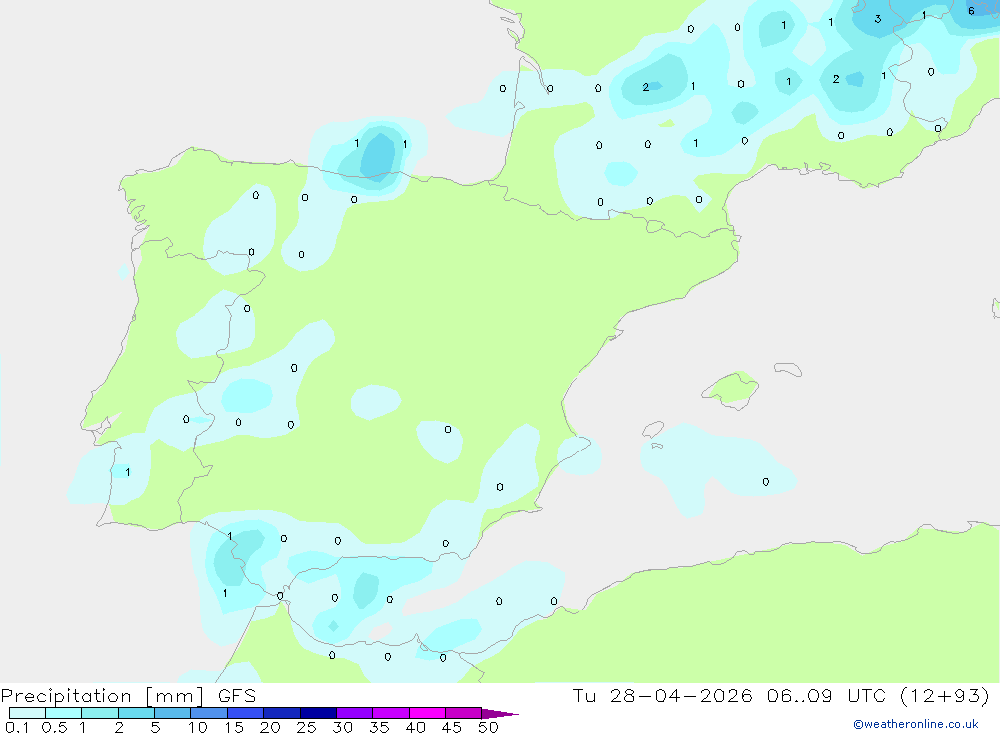Click the 35–40 mm violet legend swatch
1000x733 pixels.
[391, 713]
